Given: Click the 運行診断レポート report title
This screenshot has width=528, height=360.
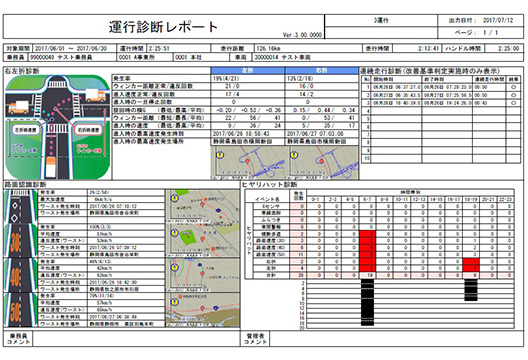Looking at the screenshot, I should [163, 27].
